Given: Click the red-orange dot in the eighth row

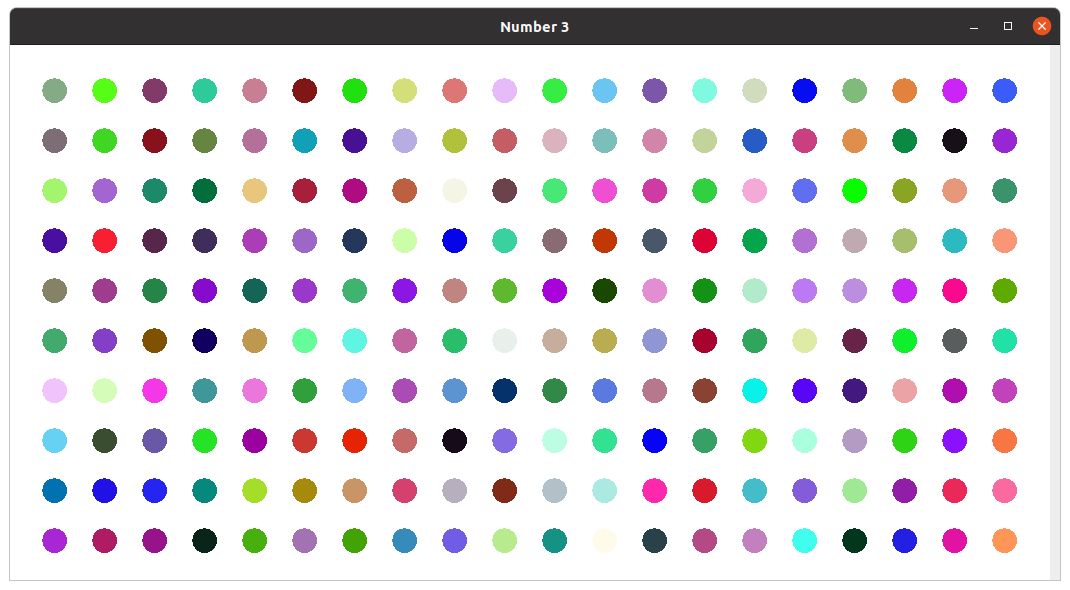Looking at the screenshot, I should [354, 441].
